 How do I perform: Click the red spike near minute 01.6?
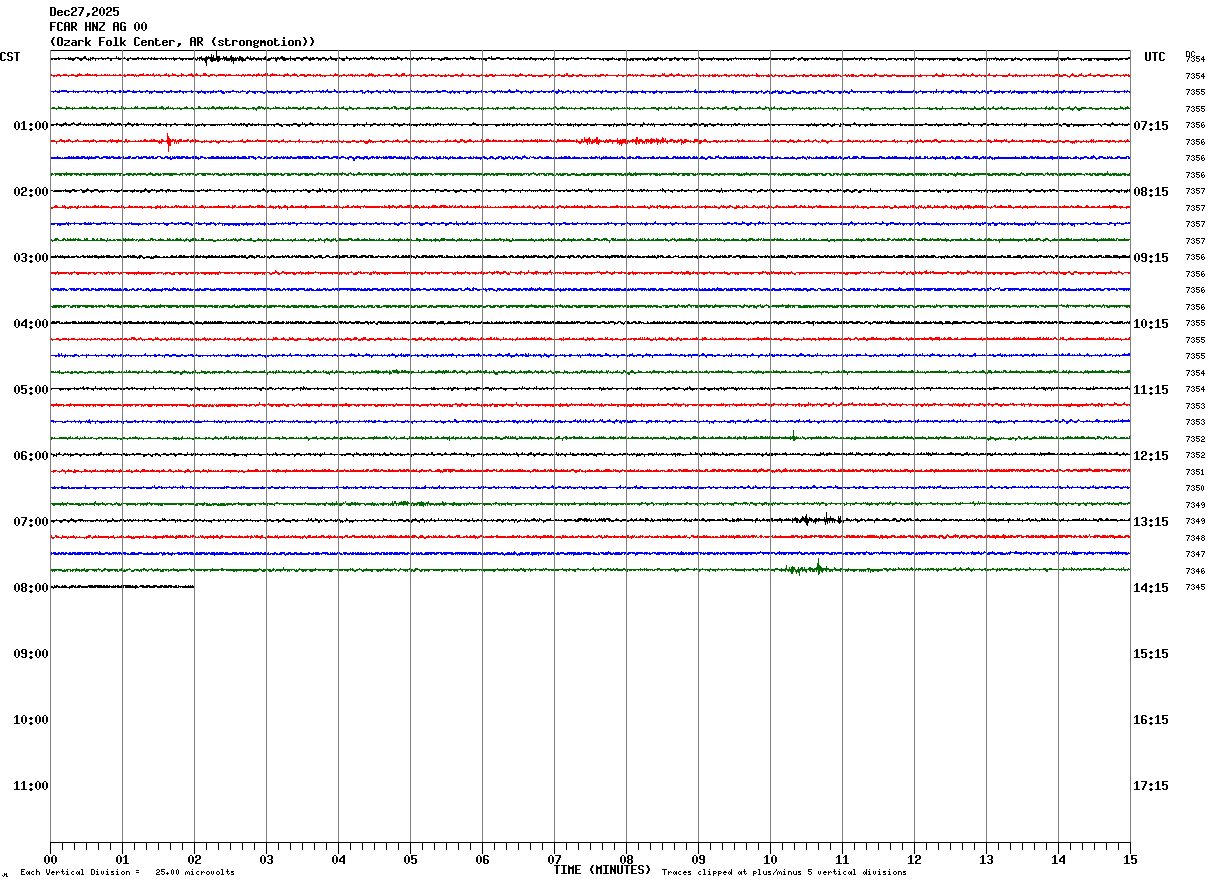tap(168, 141)
